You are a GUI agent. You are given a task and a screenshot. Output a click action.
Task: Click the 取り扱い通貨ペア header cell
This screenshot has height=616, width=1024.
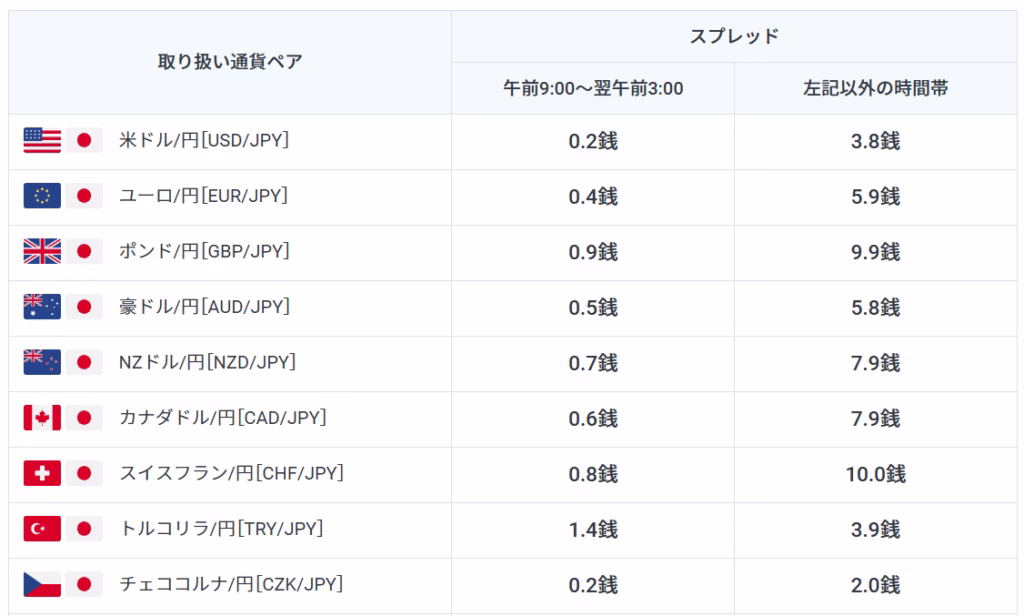230,62
